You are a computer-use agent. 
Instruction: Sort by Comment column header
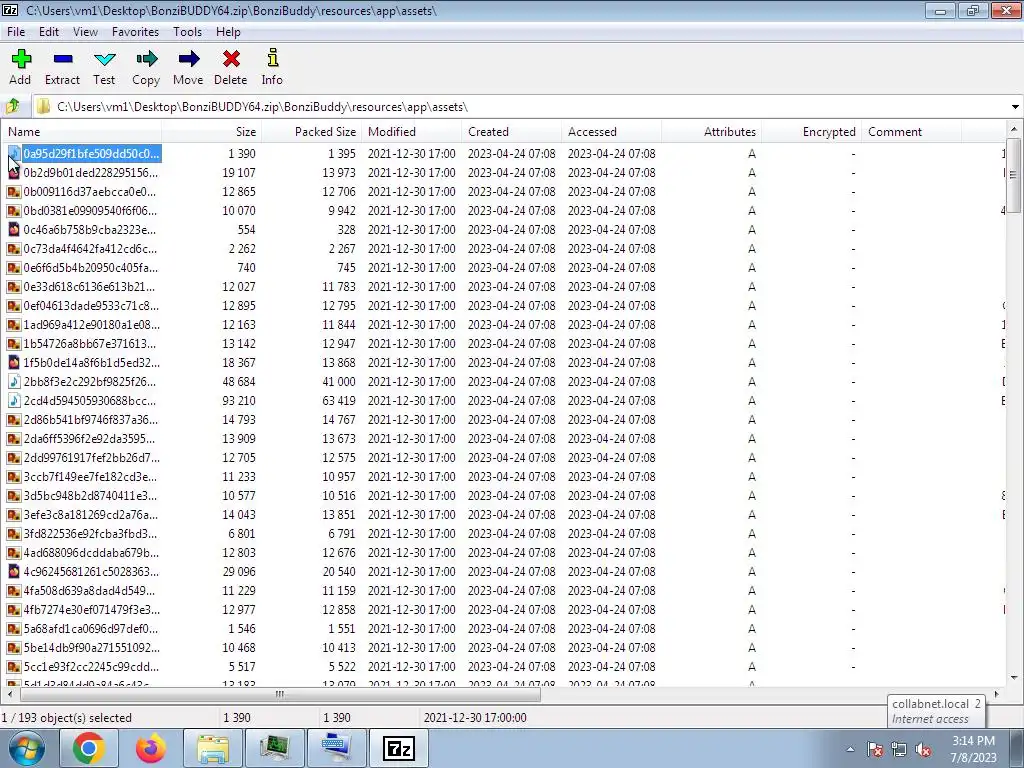tap(911, 131)
